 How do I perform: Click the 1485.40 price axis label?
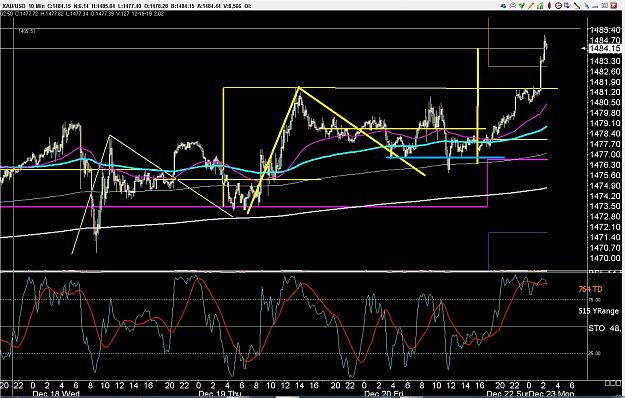[x=605, y=30]
